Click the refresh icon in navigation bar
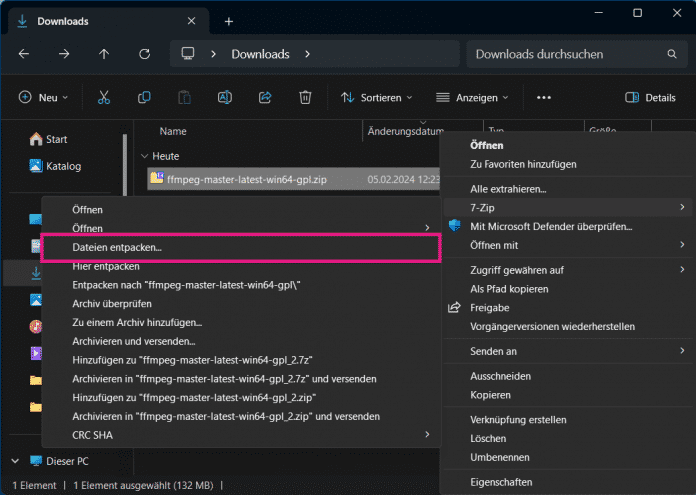The width and height of the screenshot is (696, 495). (144, 54)
